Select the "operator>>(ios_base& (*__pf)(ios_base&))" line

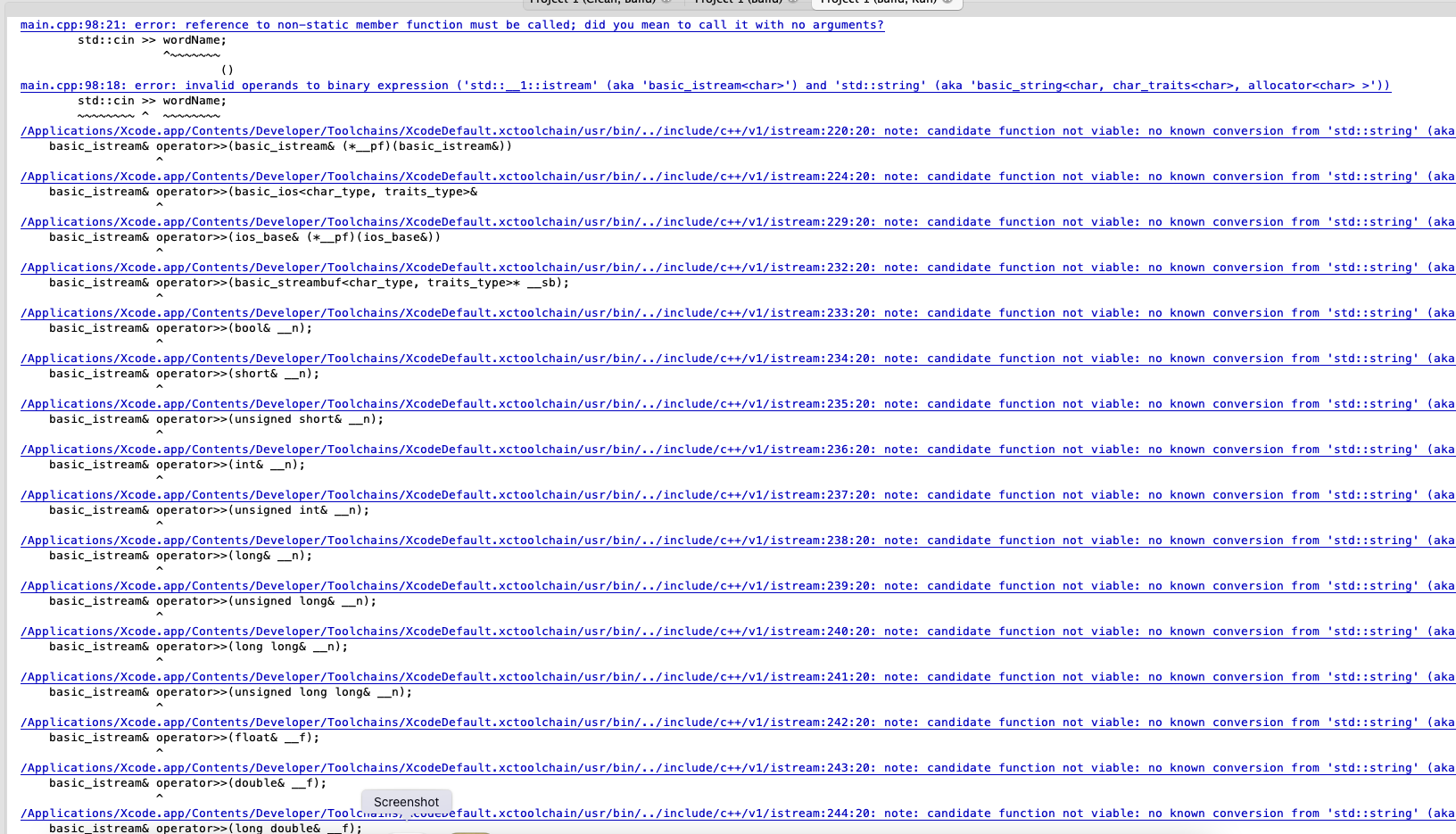[245, 237]
